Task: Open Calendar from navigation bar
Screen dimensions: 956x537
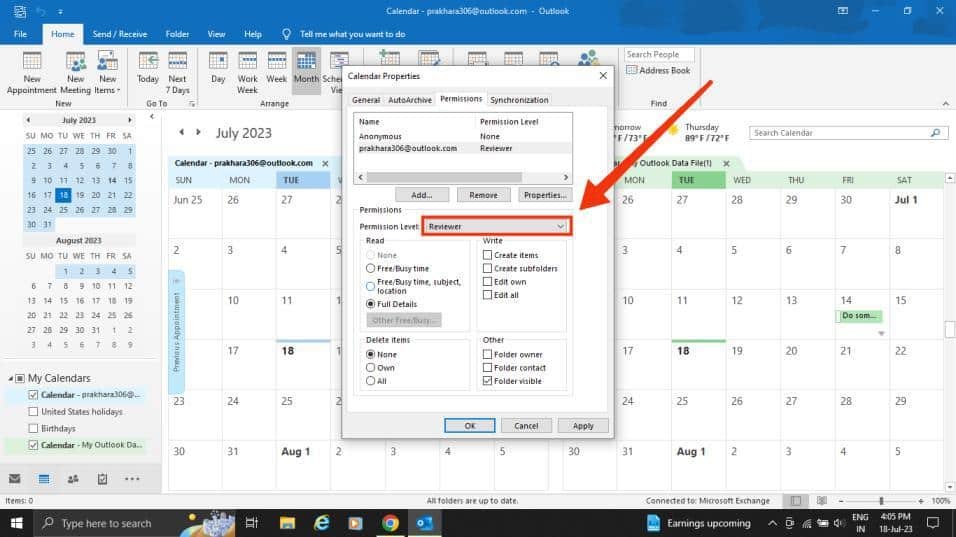Action: (44, 479)
